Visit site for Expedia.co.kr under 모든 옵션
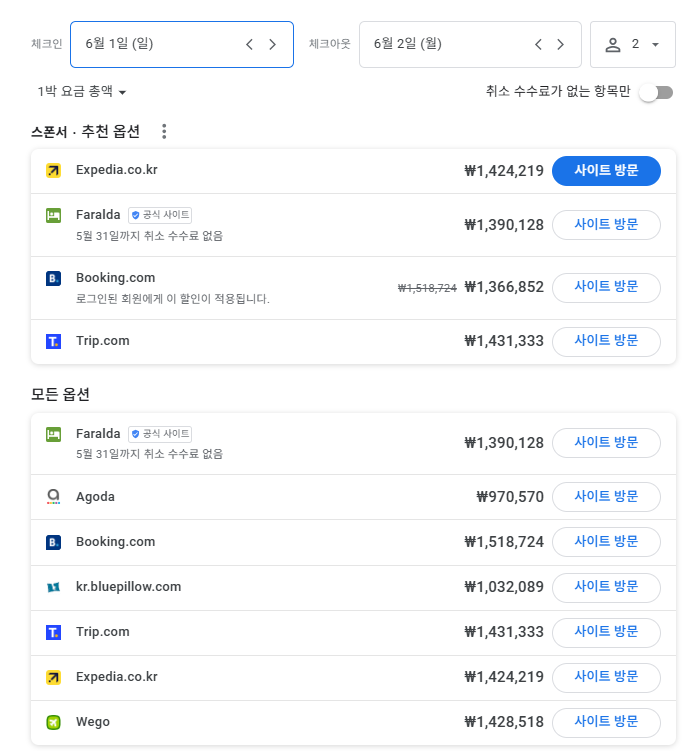 pyautogui.click(x=606, y=677)
